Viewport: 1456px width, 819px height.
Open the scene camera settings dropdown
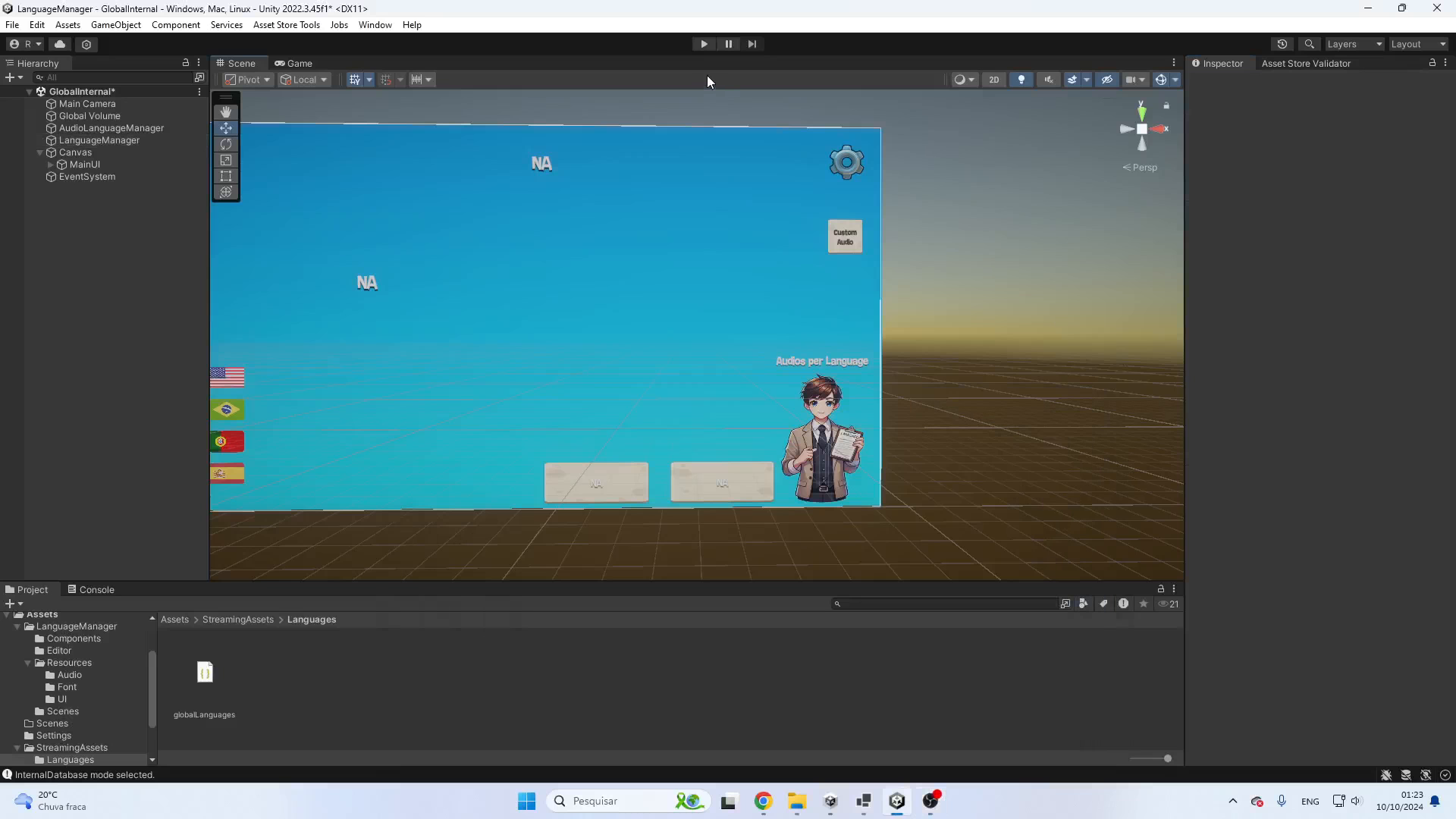(x=1135, y=80)
